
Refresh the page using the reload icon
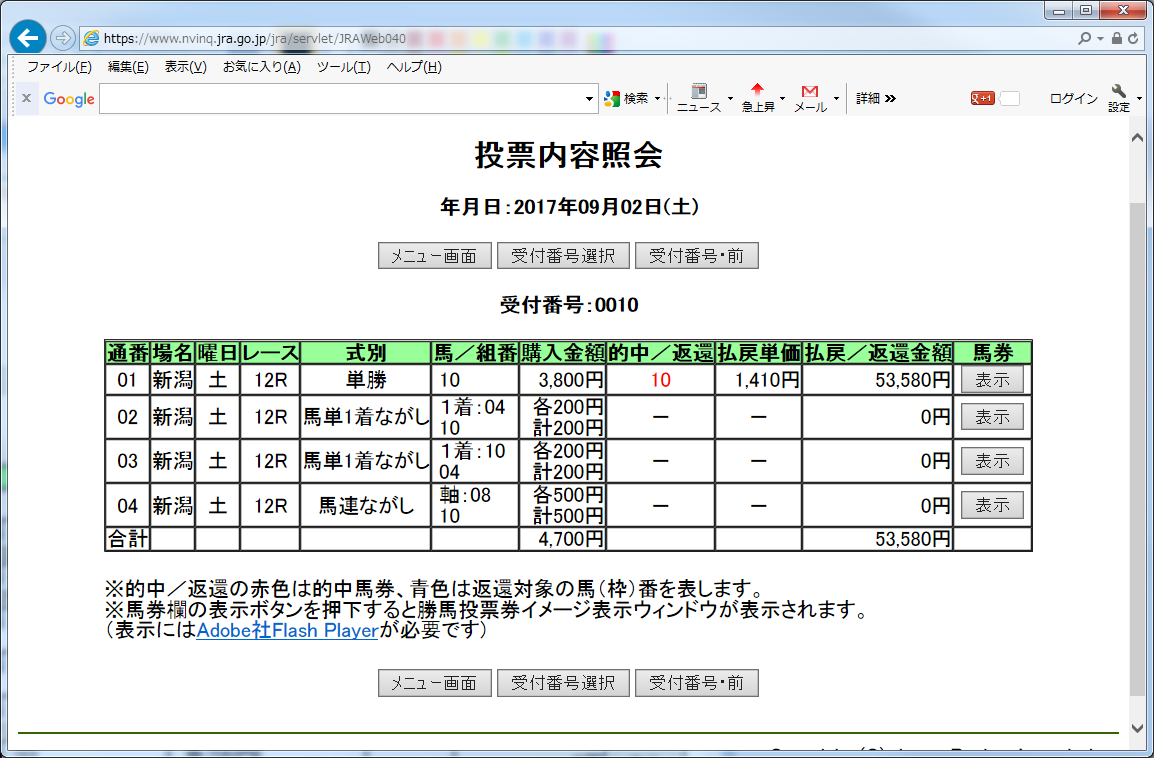1133,38
